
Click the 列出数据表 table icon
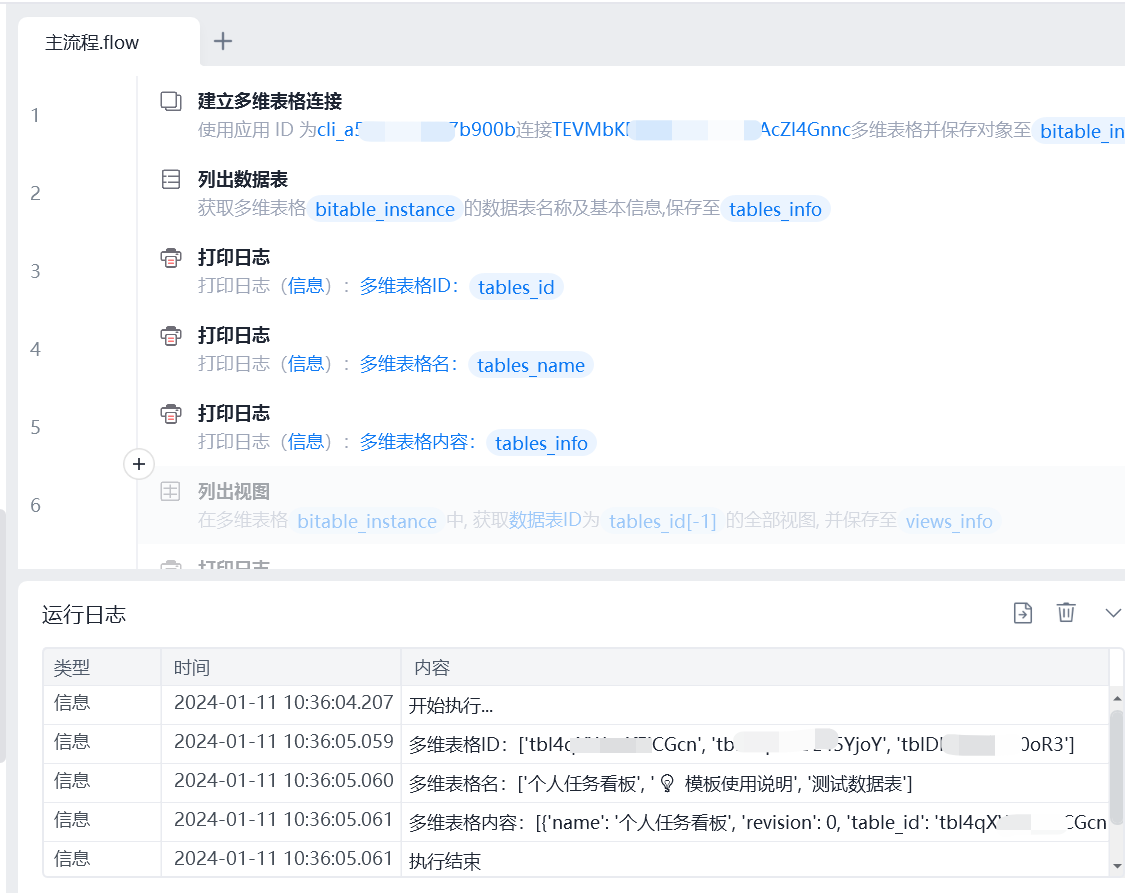pyautogui.click(x=171, y=179)
